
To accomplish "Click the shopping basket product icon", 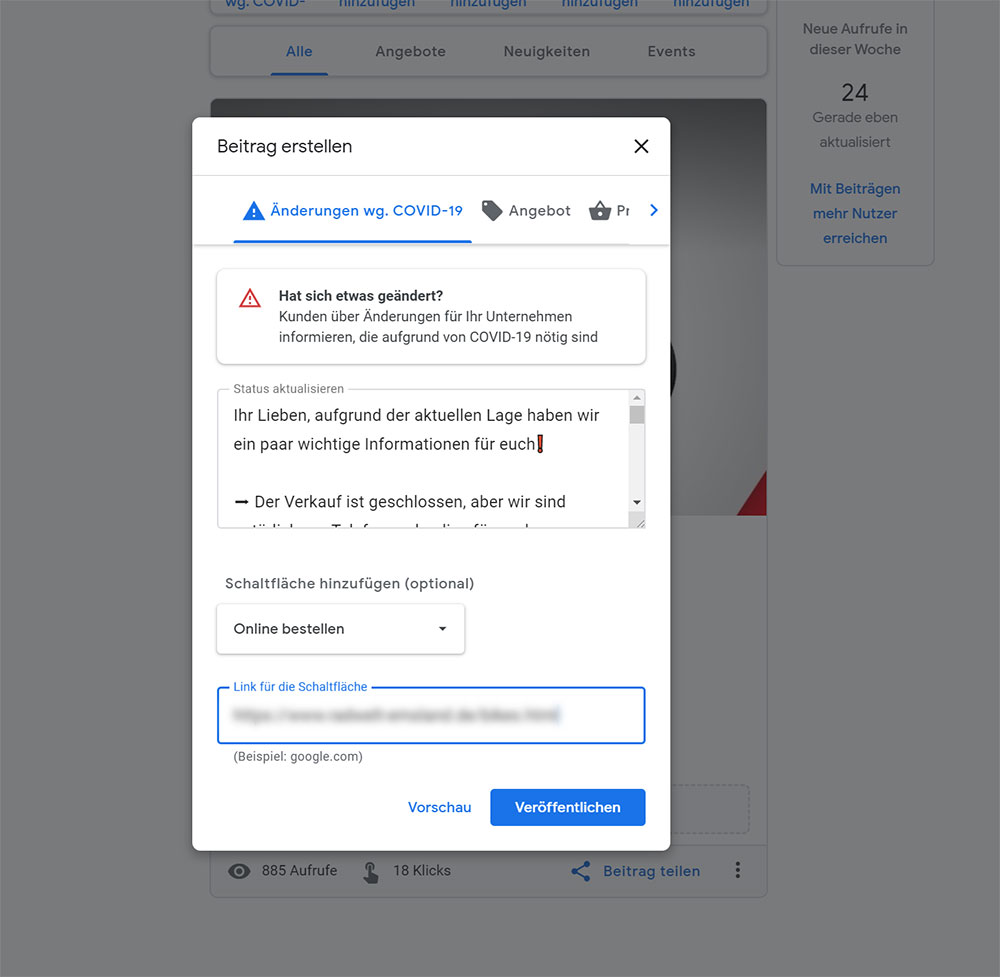I will click(599, 210).
